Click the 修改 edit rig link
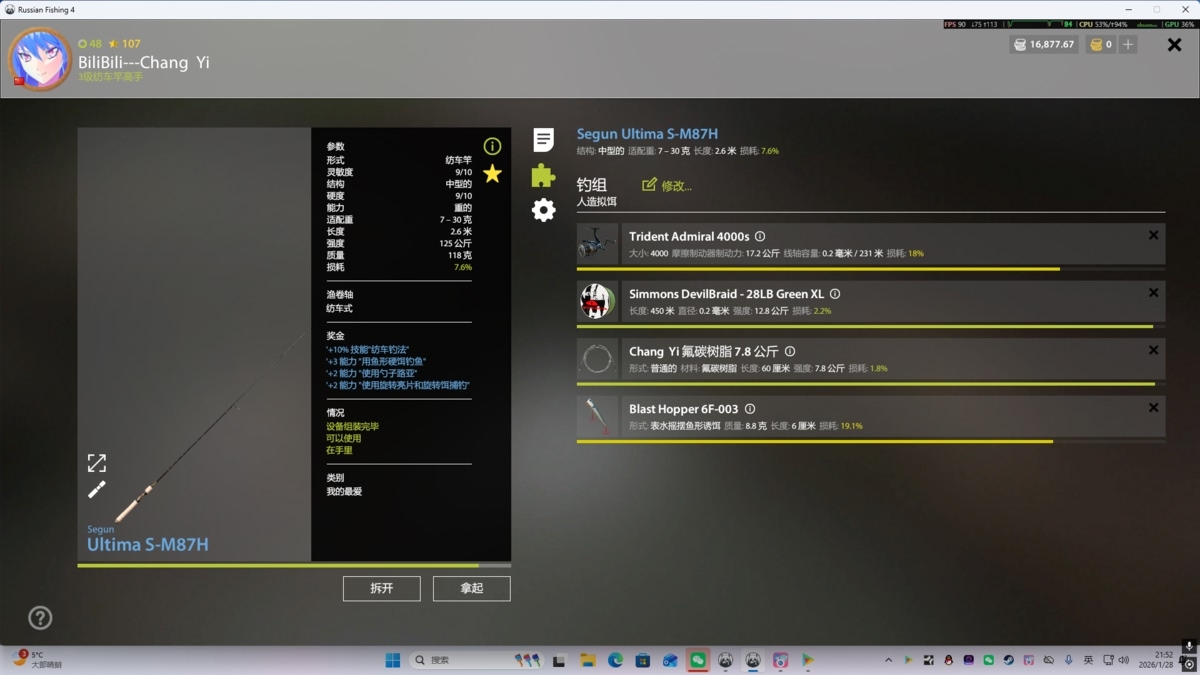 pos(667,185)
